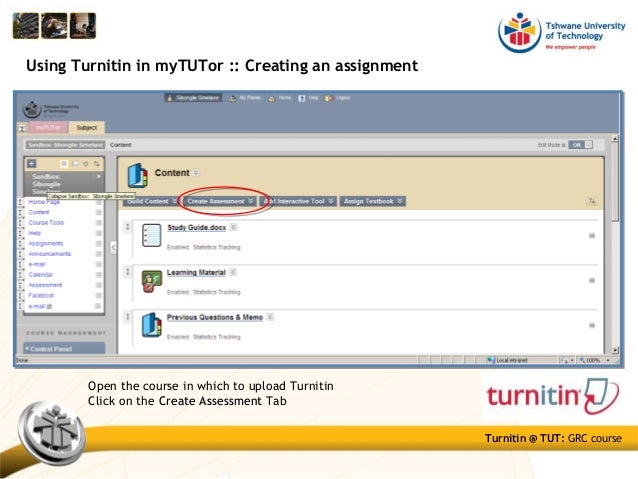Open Assignments in course menu
This screenshot has width=638, height=479.
click(x=46, y=243)
